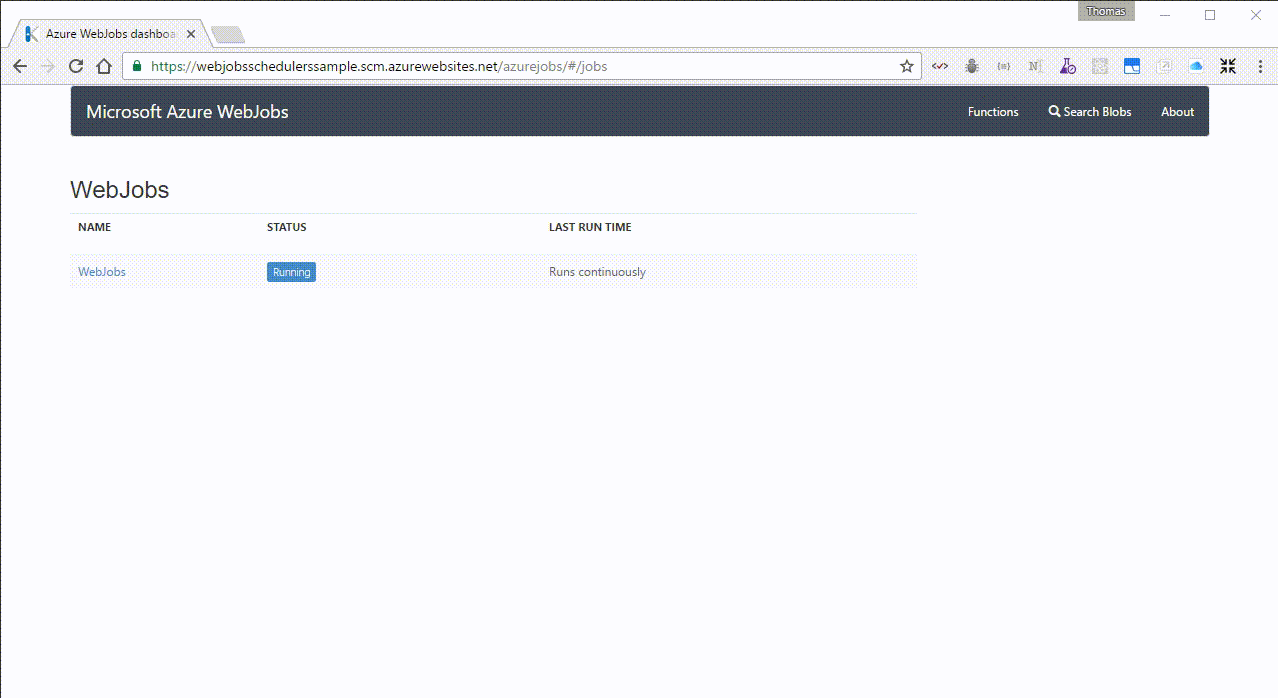1278x698 pixels.
Task: Close the Azure WebJobs dashboard tab
Action: [x=191, y=34]
